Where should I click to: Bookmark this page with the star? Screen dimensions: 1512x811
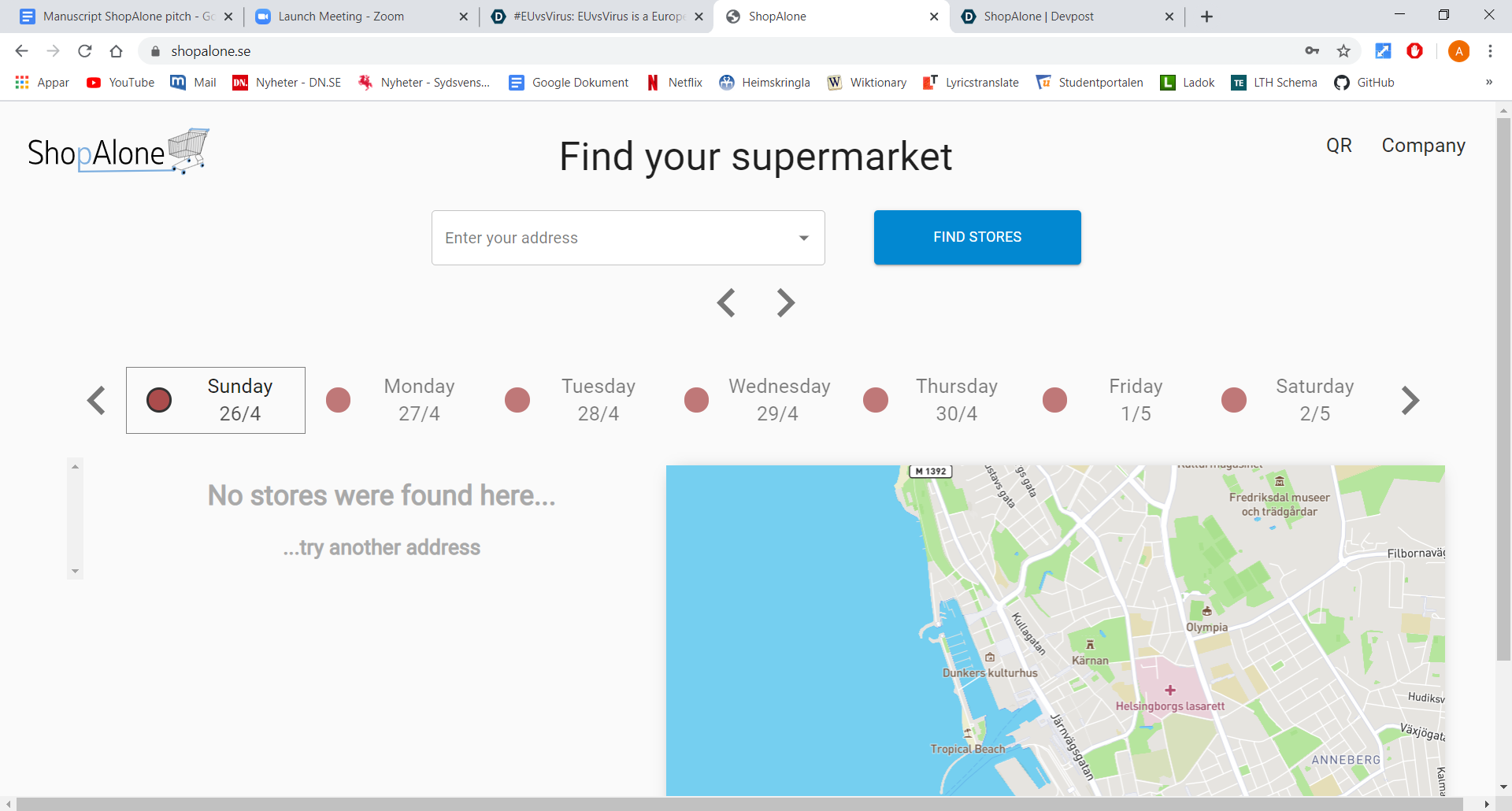(1343, 51)
